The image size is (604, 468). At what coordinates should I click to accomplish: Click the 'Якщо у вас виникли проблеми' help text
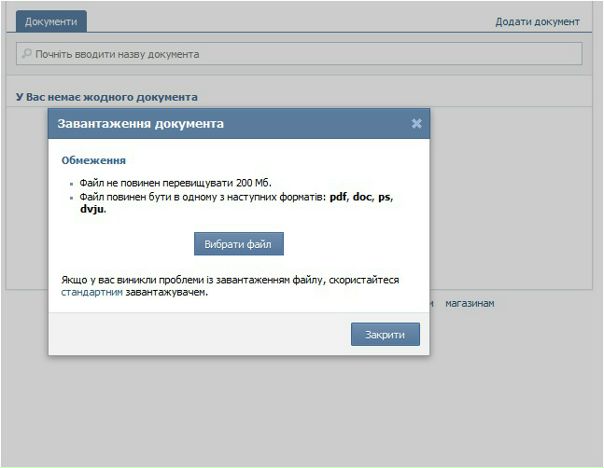tap(229, 280)
